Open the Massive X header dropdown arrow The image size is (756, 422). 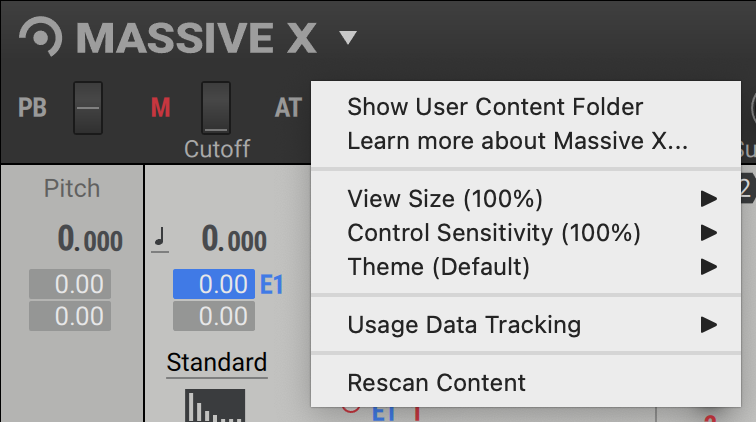[x=347, y=39]
